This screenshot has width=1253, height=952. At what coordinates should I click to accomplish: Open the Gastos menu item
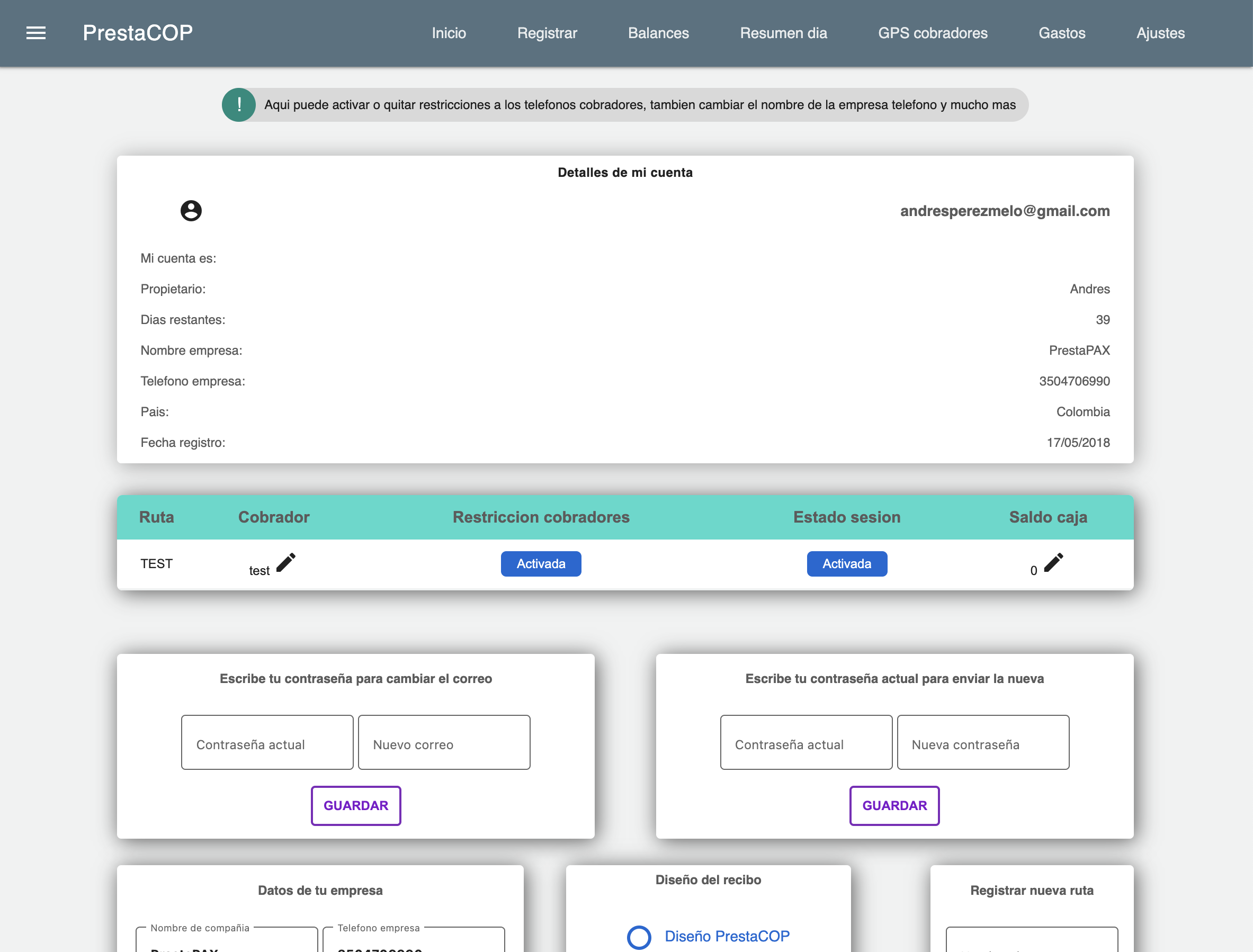1061,33
